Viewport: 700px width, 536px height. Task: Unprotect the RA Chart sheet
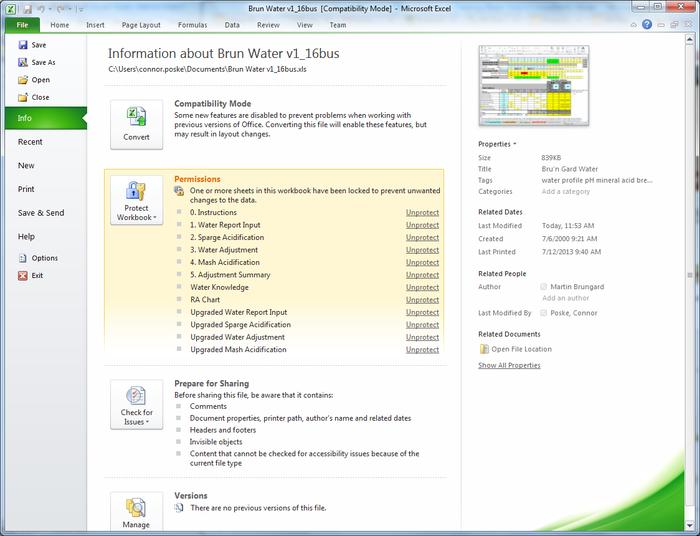point(422,300)
